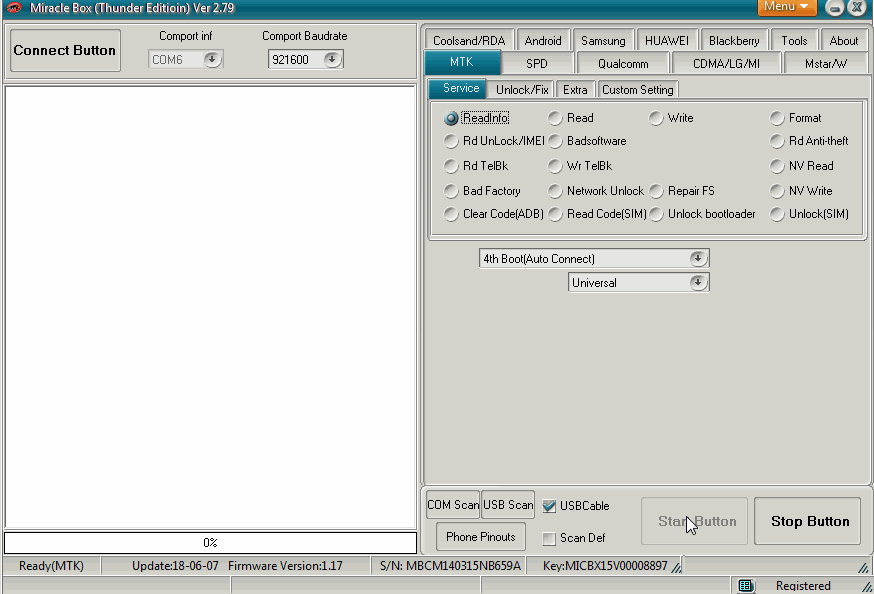Click inside the white log output area

[210, 306]
